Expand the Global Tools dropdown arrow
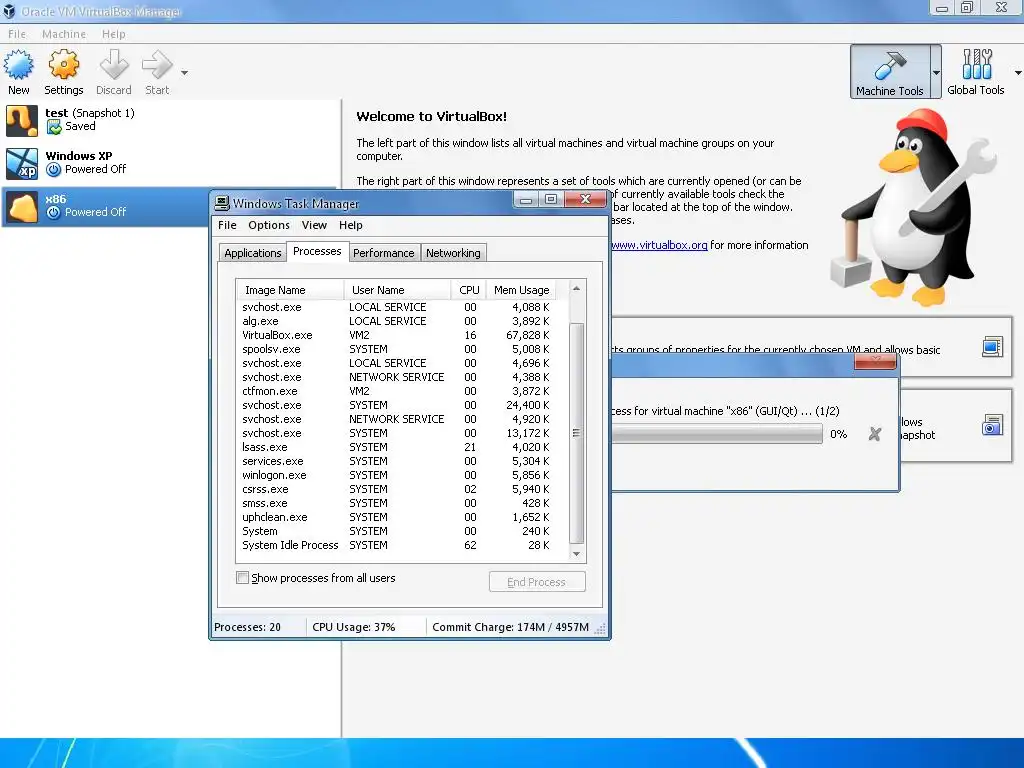 click(x=1018, y=72)
